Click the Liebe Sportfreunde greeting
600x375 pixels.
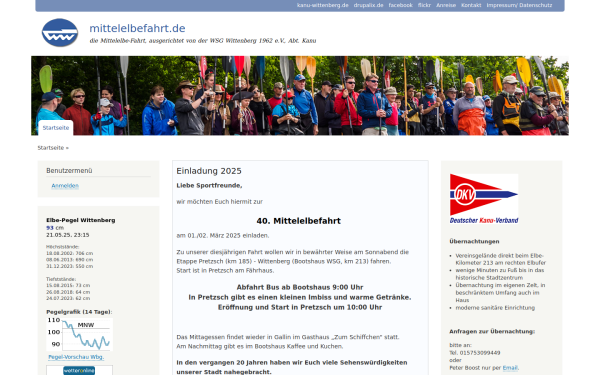[x=209, y=186]
